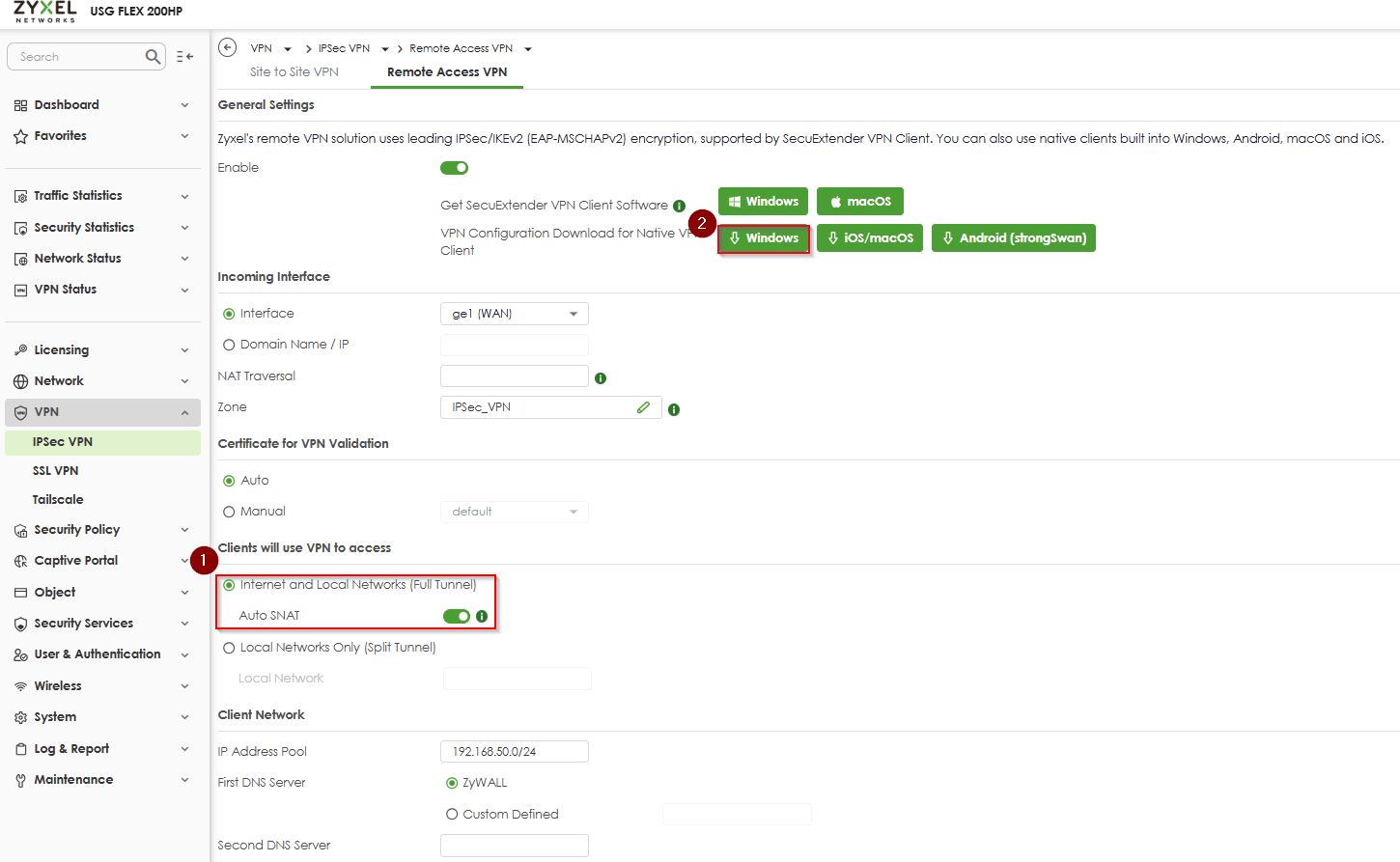1400x862 pixels.
Task: Click the back arrow circle icon
Action: click(228, 47)
